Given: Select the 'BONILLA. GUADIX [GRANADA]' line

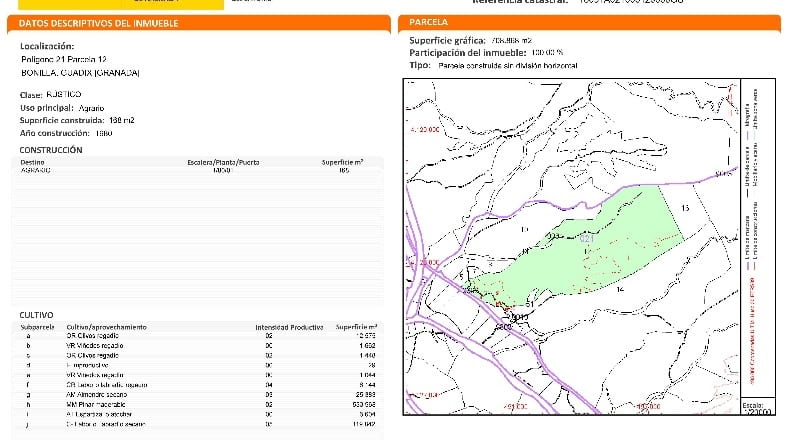Looking at the screenshot, I should click(x=80, y=73).
